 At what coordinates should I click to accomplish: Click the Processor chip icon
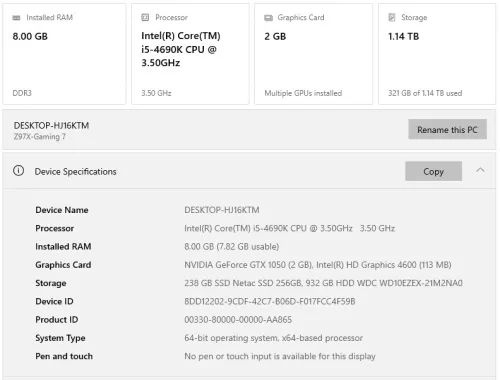145,17
